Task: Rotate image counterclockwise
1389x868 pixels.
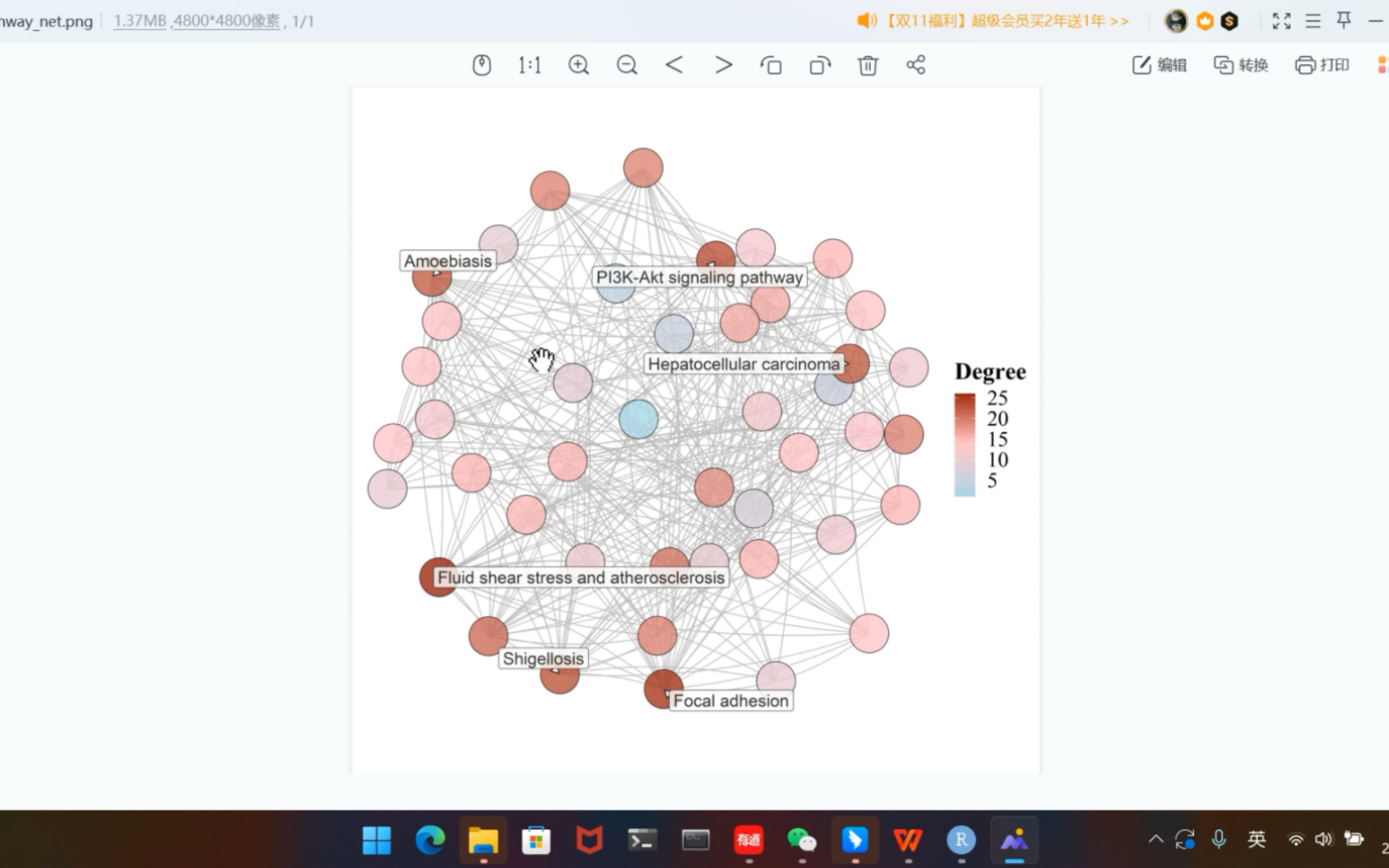Action: 771,65
